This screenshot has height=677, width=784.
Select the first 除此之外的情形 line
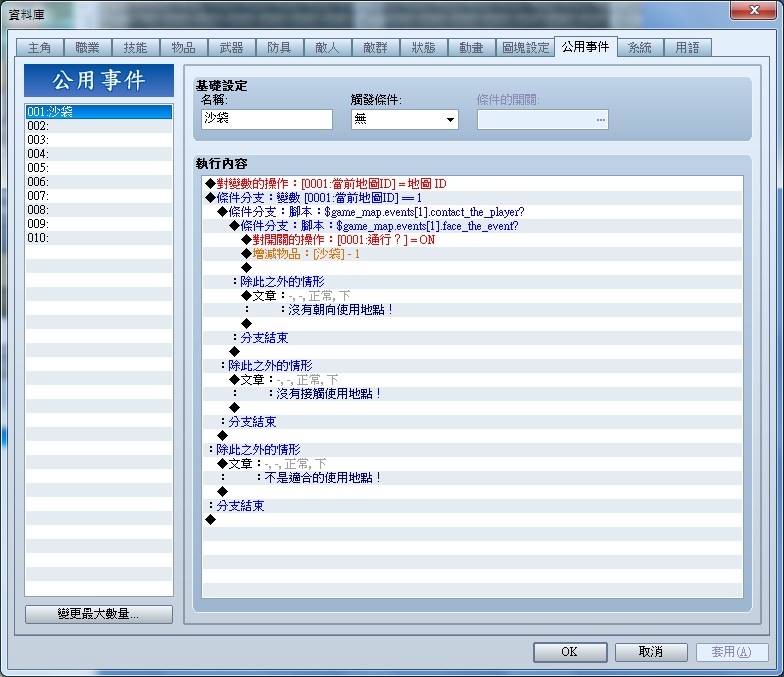(472, 282)
